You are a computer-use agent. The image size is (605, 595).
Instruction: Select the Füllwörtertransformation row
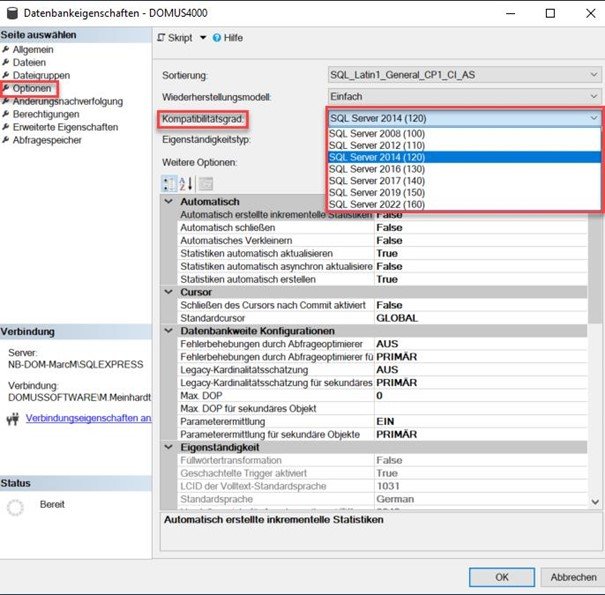point(382,460)
